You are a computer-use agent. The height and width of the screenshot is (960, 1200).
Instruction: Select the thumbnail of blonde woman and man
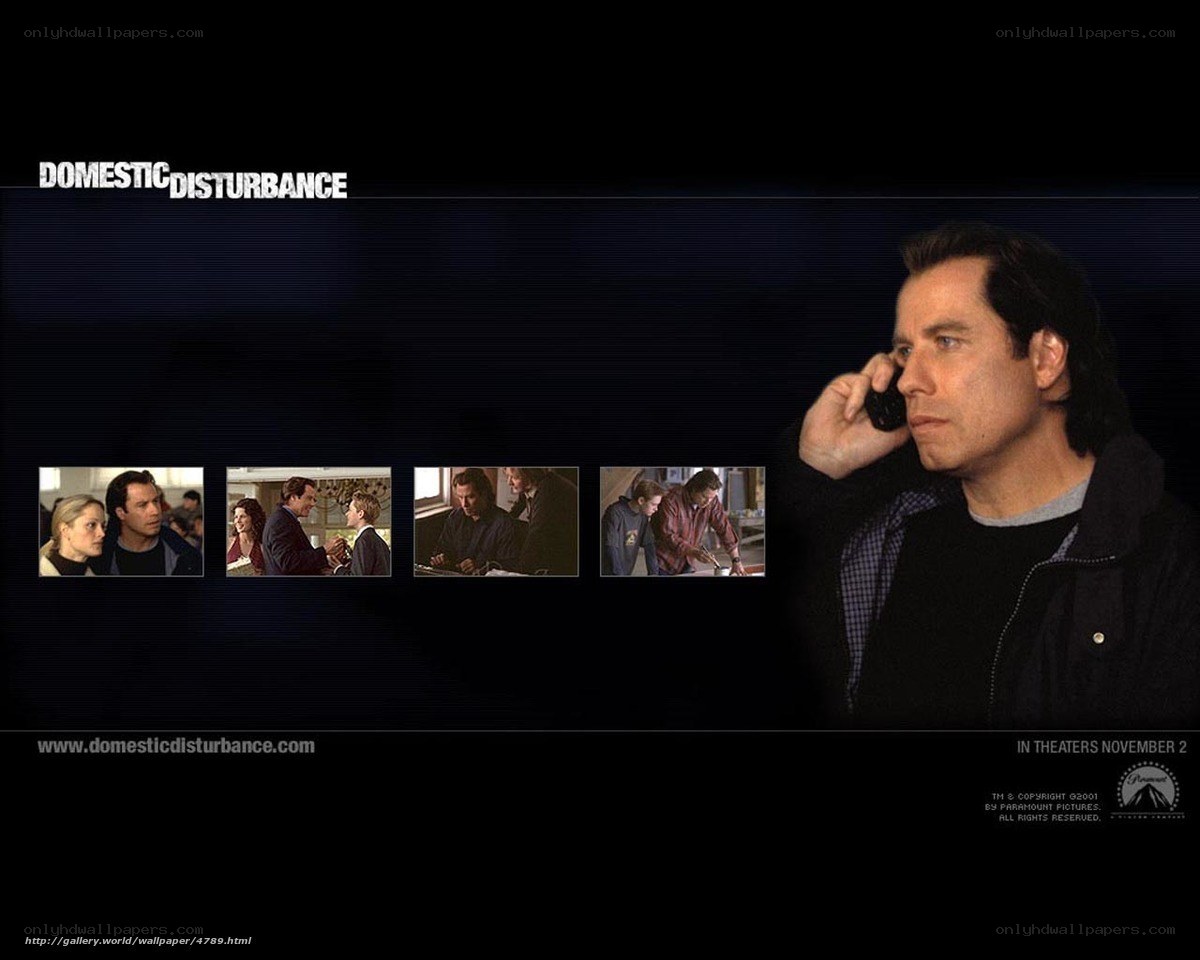coord(121,522)
